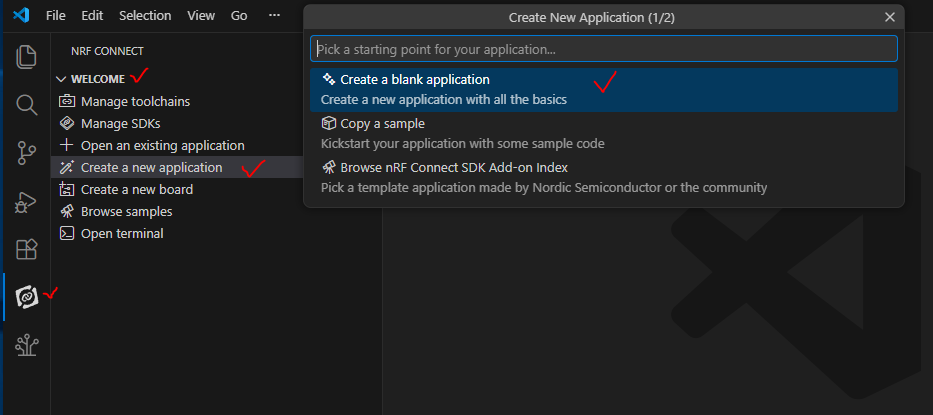This screenshot has height=415, width=933.
Task: Click the telescope icon beside Browse samples
Action: 66,211
